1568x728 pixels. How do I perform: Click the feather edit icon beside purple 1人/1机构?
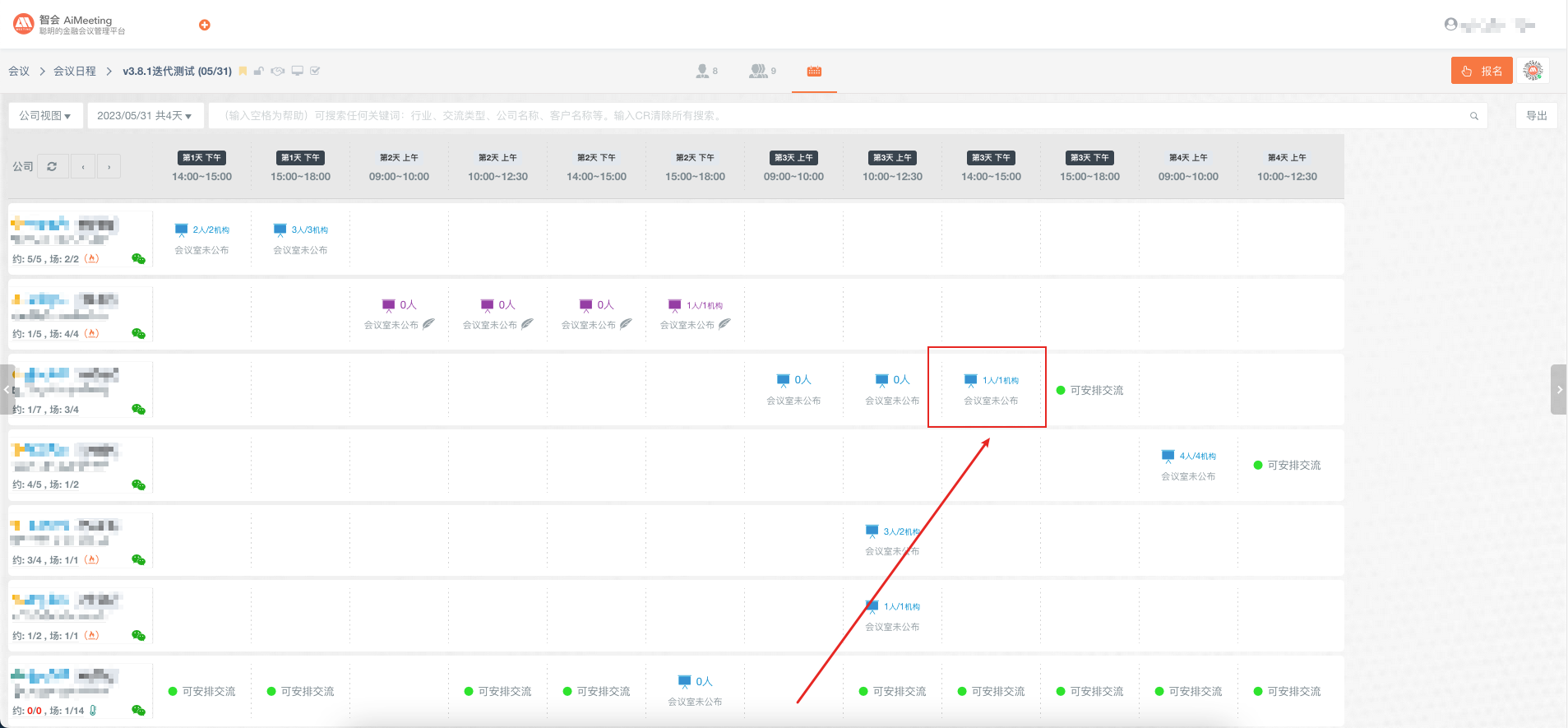pyautogui.click(x=724, y=324)
